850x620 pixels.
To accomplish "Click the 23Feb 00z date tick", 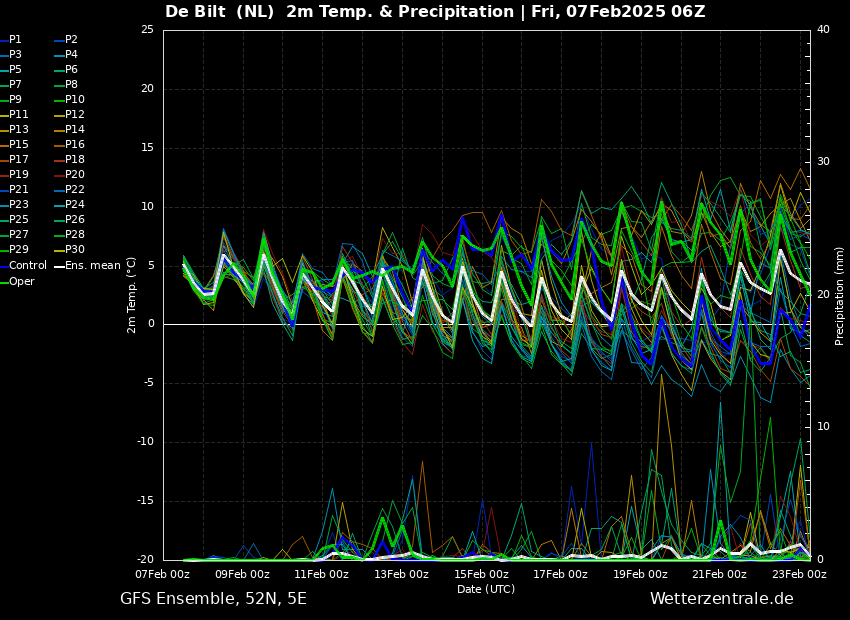I will pyautogui.click(x=799, y=575).
